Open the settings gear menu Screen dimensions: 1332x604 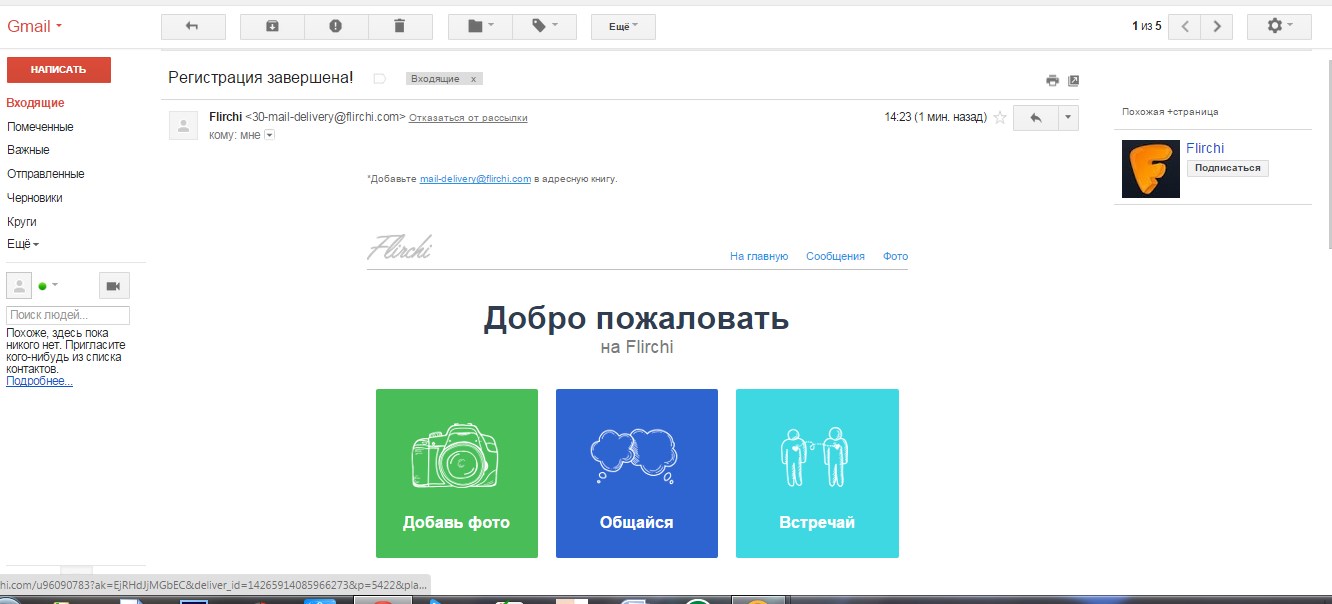click(x=1279, y=27)
